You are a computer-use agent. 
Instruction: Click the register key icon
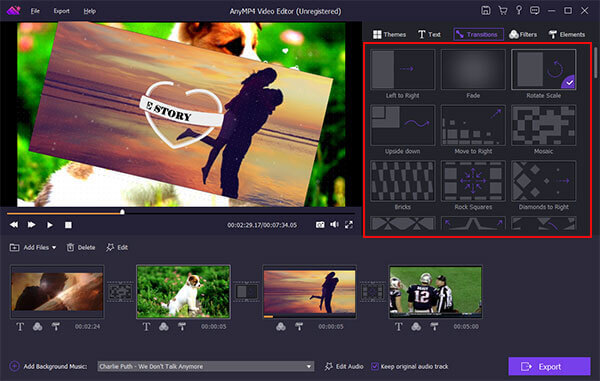pyautogui.click(x=518, y=10)
